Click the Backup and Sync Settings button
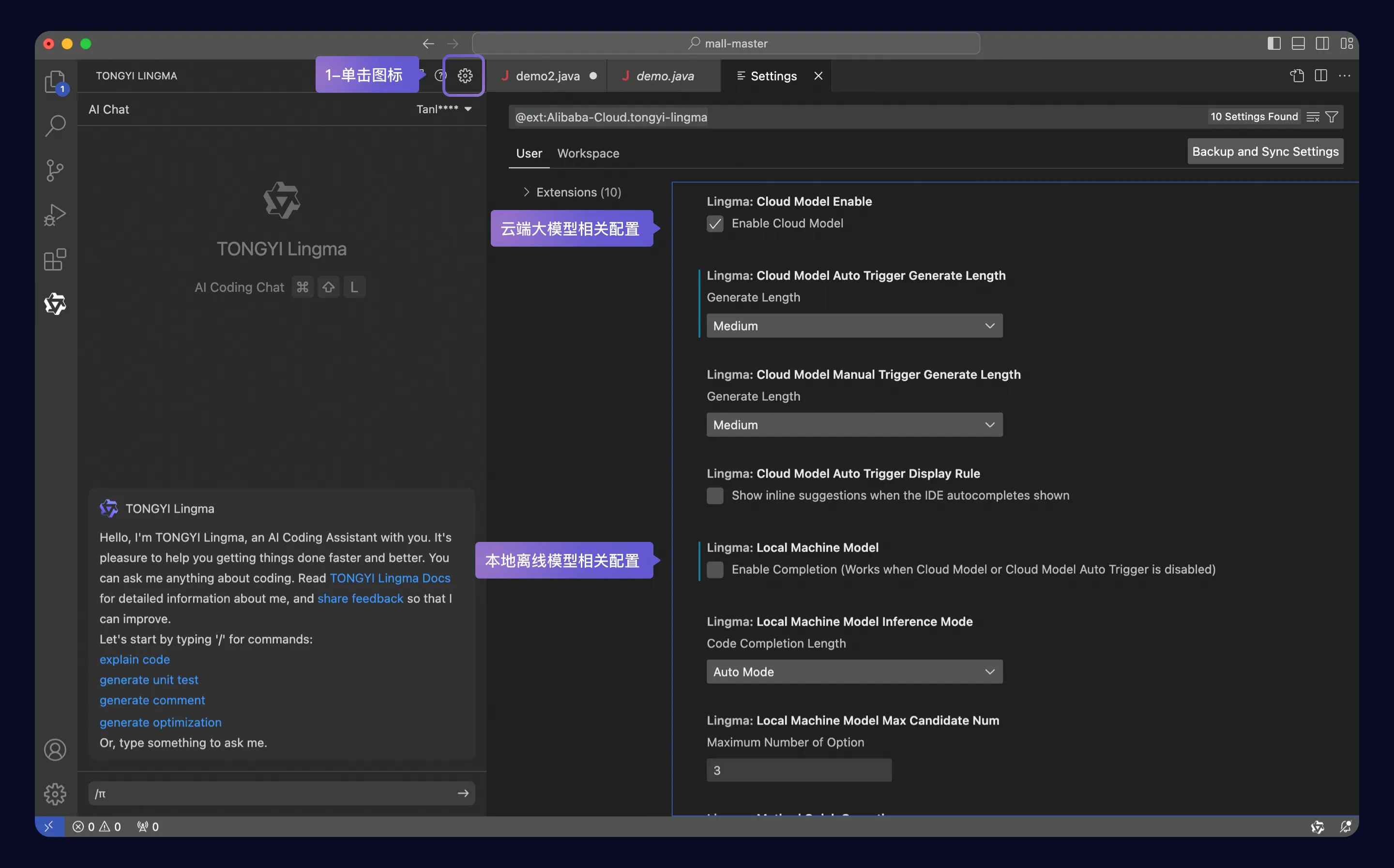Screen dimensions: 1394x868 (x=1265, y=152)
